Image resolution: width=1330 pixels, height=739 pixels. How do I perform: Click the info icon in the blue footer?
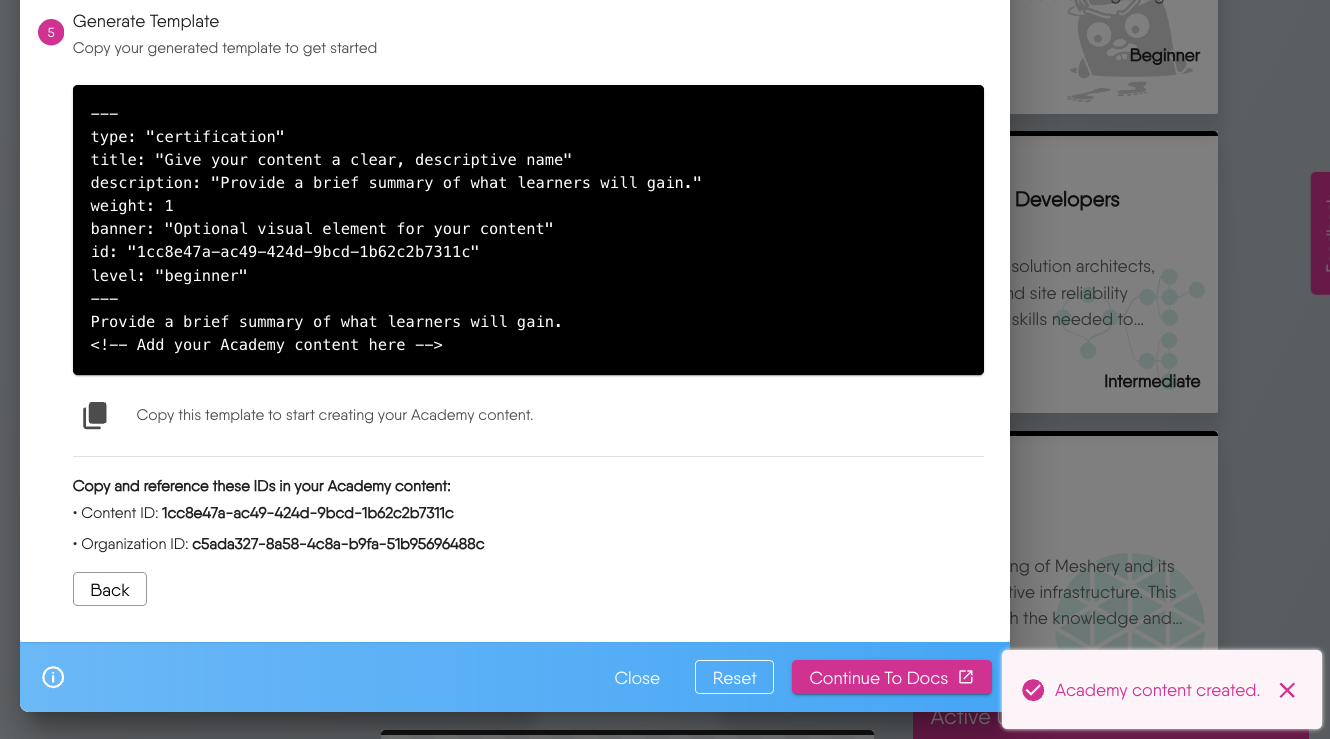tap(53, 677)
